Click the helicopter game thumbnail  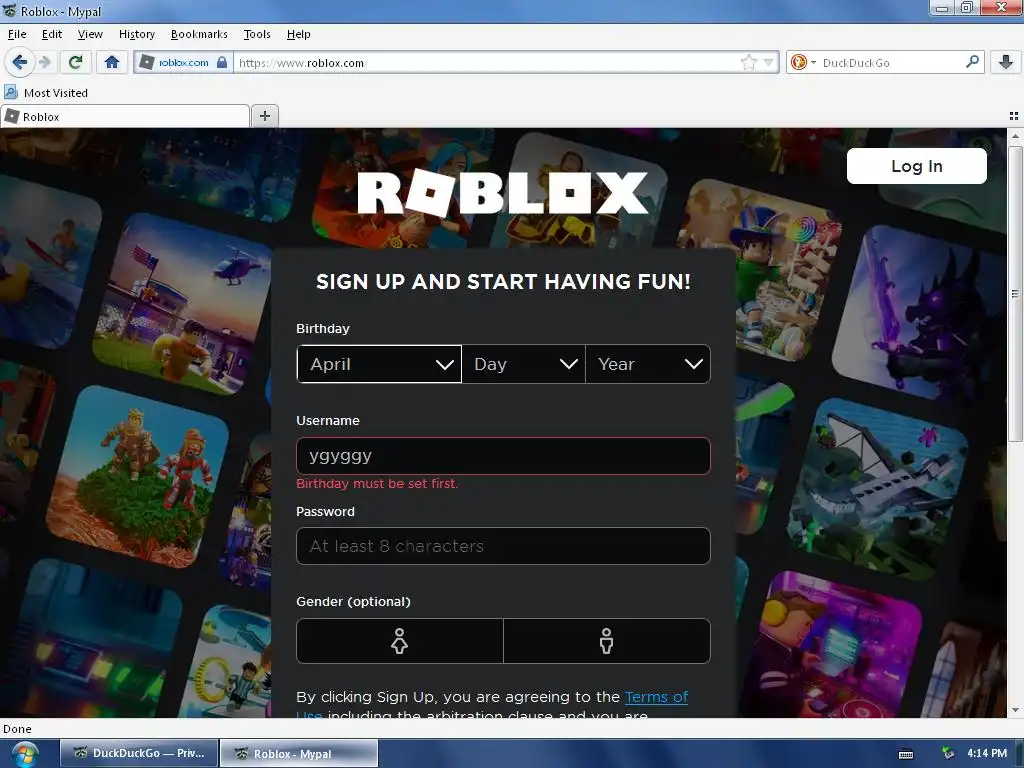tap(183, 304)
